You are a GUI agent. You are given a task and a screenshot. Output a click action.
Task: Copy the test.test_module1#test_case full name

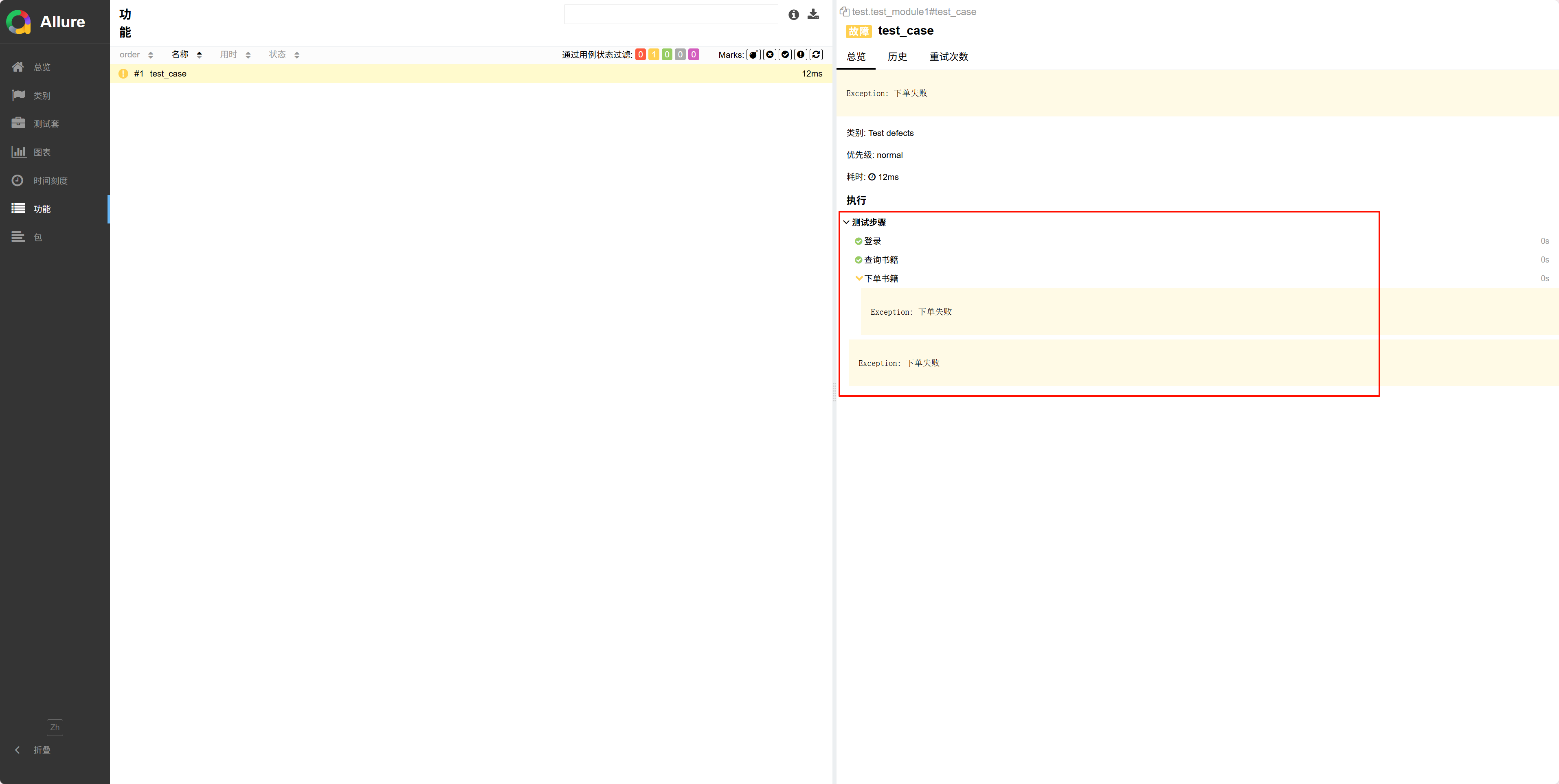pos(844,11)
